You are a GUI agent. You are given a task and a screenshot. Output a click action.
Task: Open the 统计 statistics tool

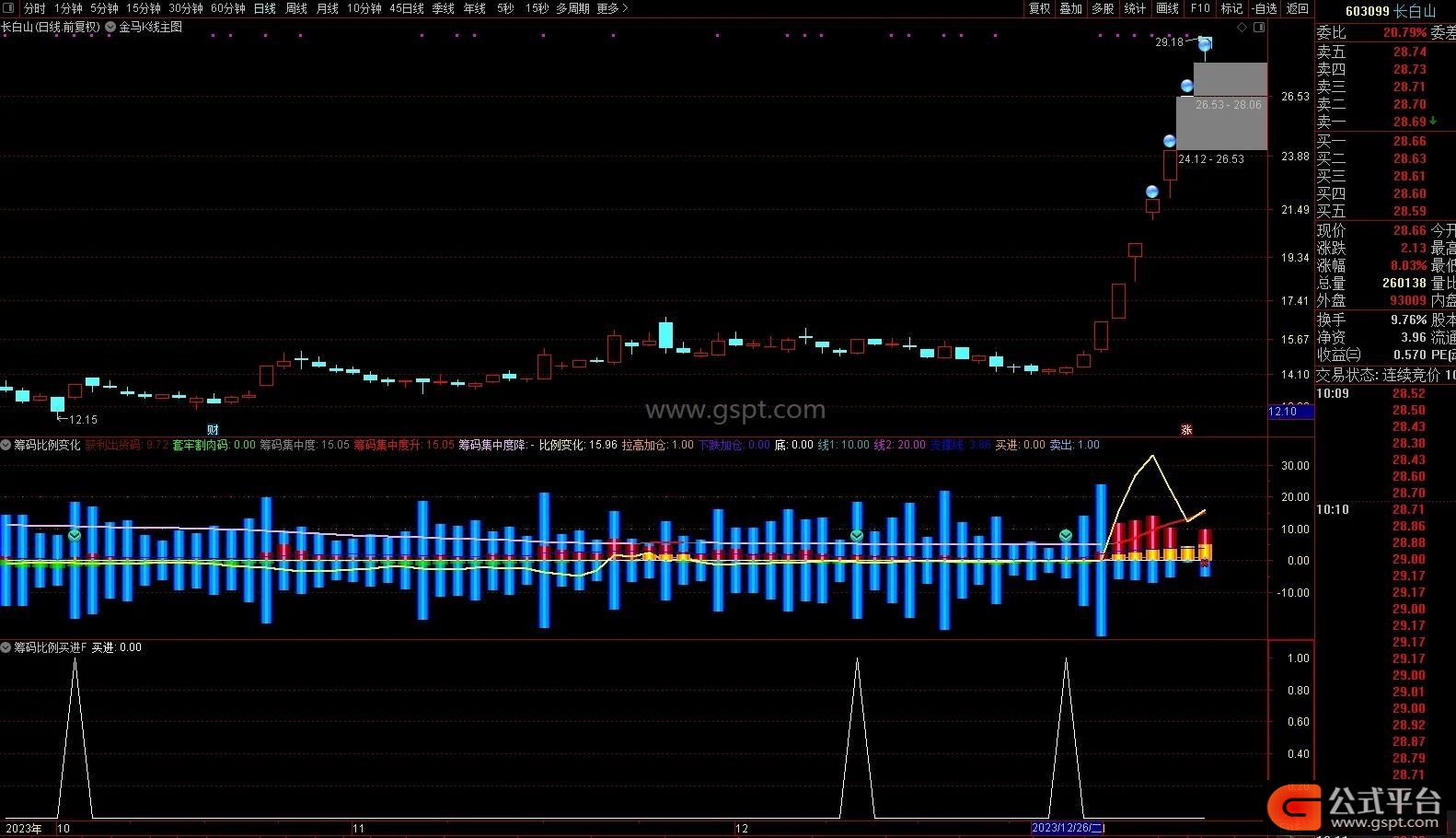click(1135, 8)
